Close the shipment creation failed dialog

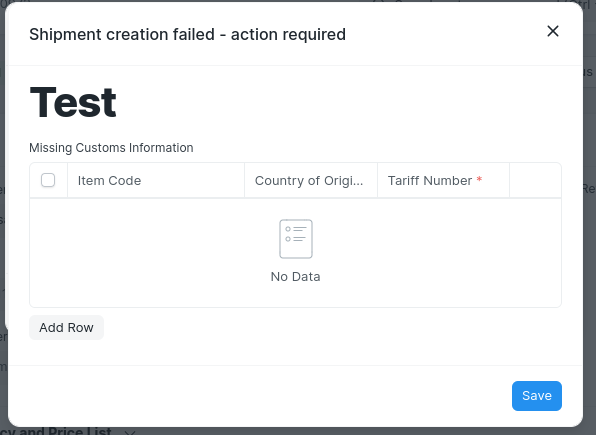tap(553, 31)
